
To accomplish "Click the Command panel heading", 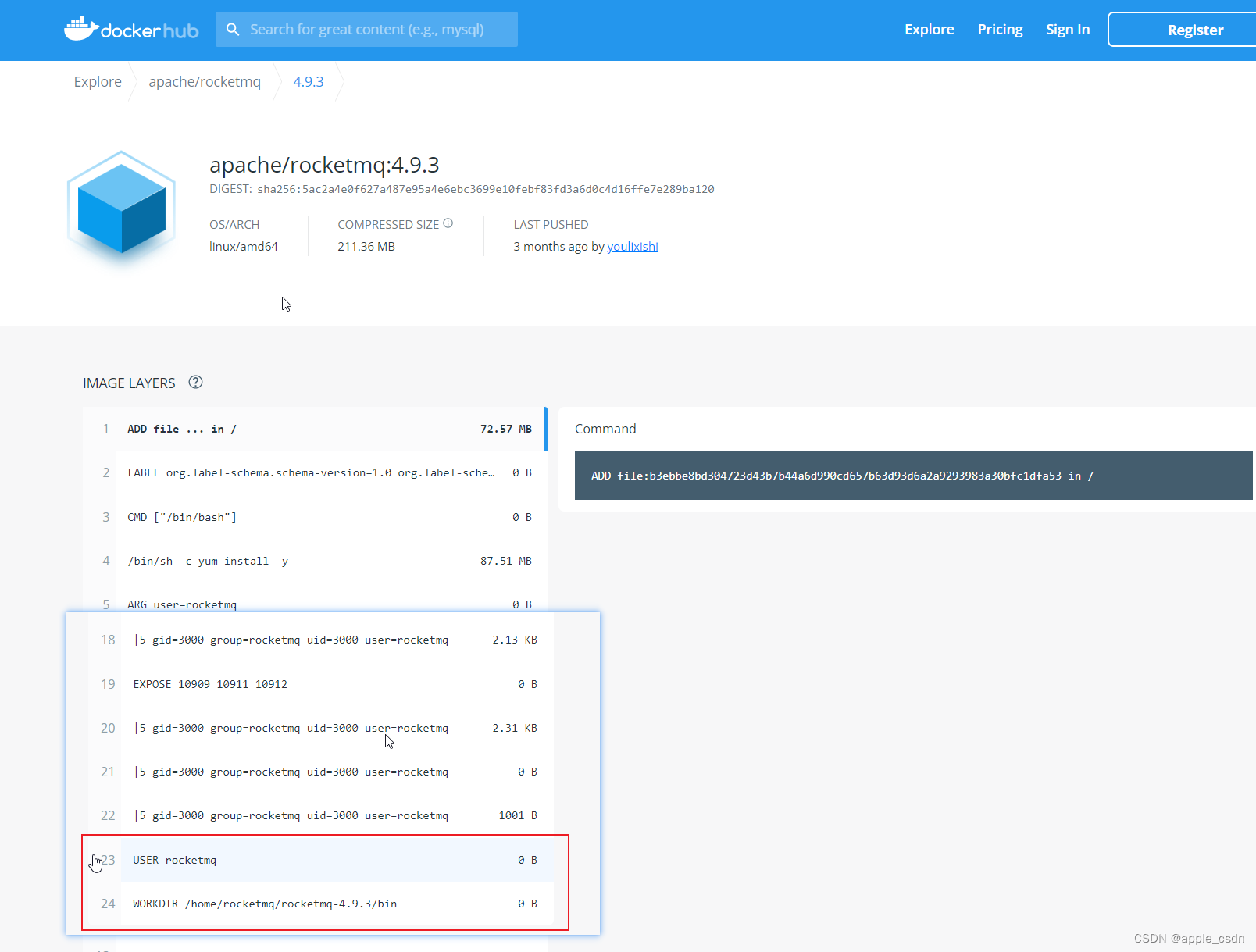I will (605, 429).
